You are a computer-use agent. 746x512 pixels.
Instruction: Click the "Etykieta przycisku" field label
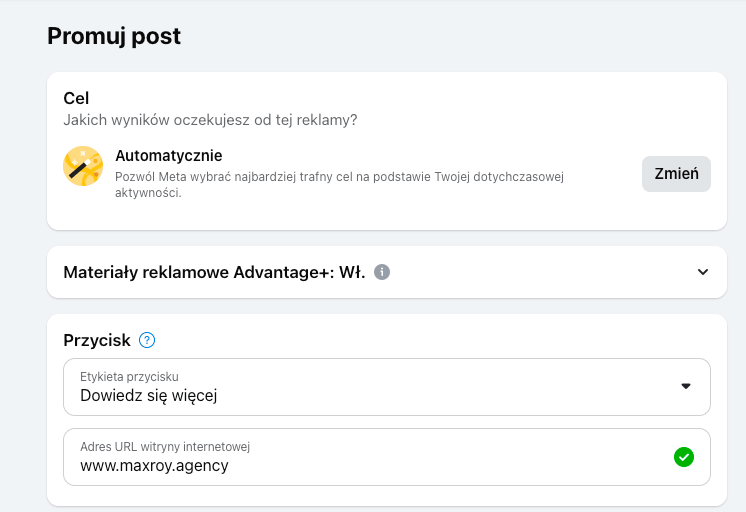coord(129,376)
